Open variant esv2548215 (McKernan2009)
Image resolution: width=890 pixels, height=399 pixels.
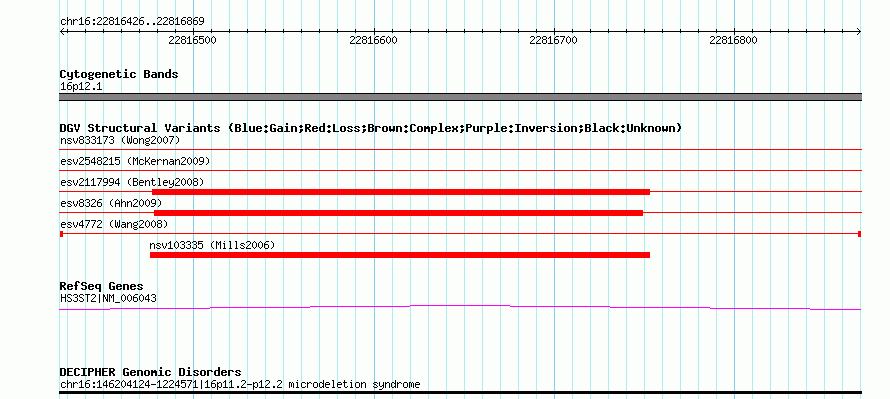(x=135, y=161)
